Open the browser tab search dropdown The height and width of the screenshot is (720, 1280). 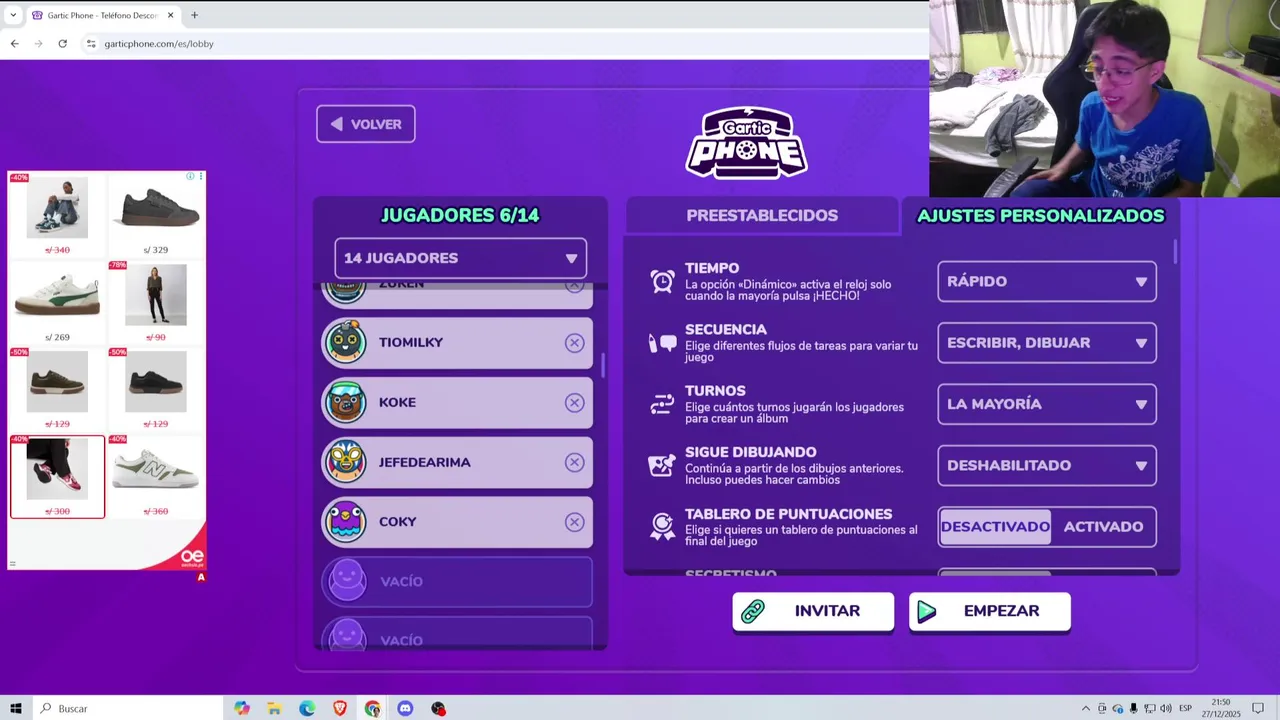[12, 15]
